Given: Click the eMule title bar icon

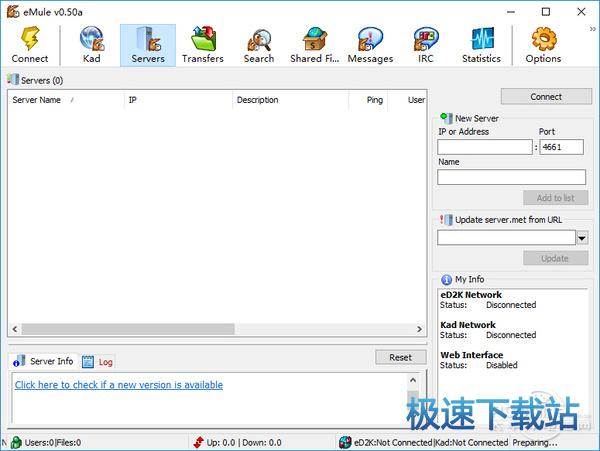Looking at the screenshot, I should click(x=13, y=12).
